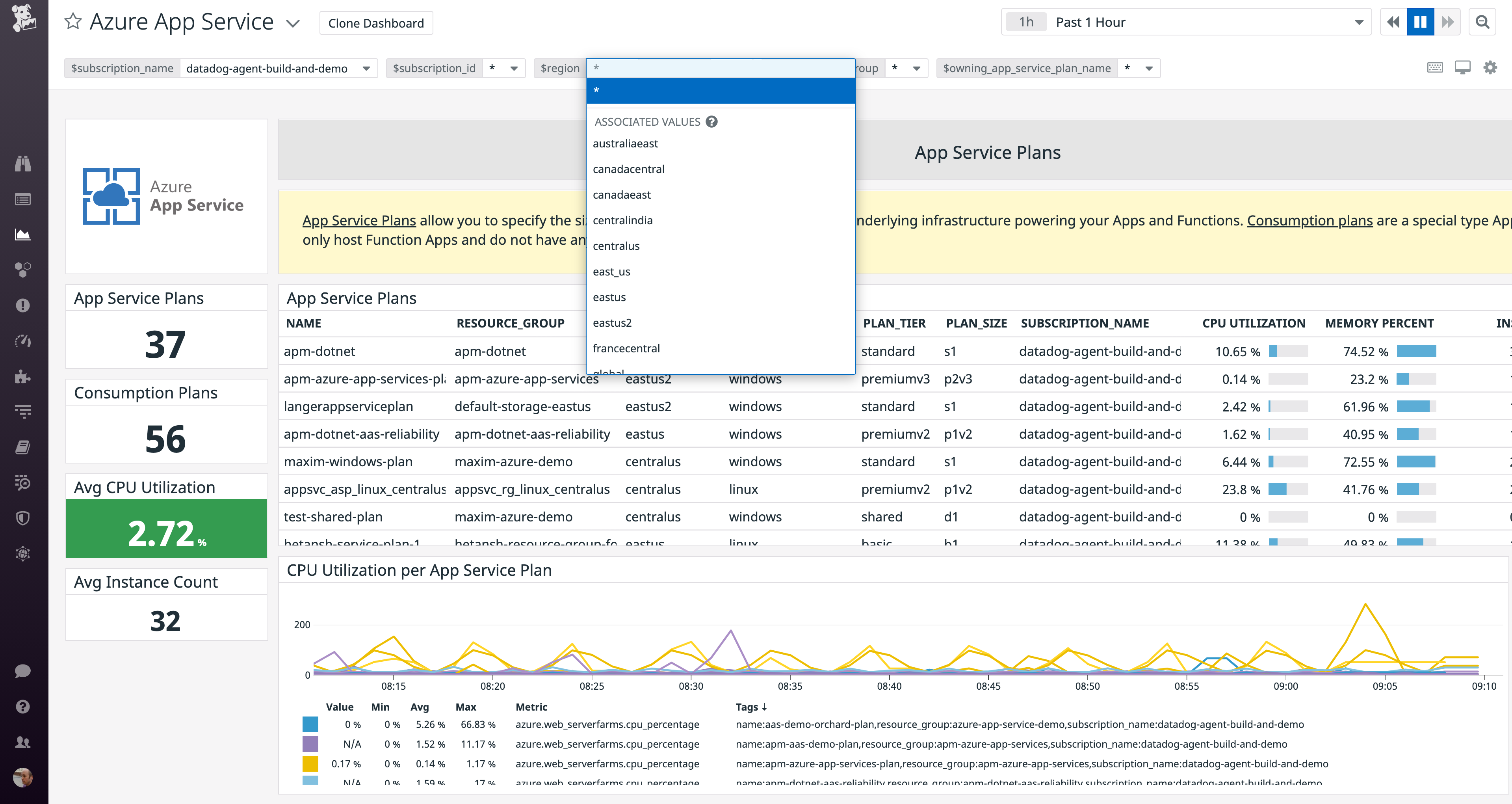Open the Notebooks icon in sidebar
Viewport: 1512px width, 804px height.
(22, 447)
